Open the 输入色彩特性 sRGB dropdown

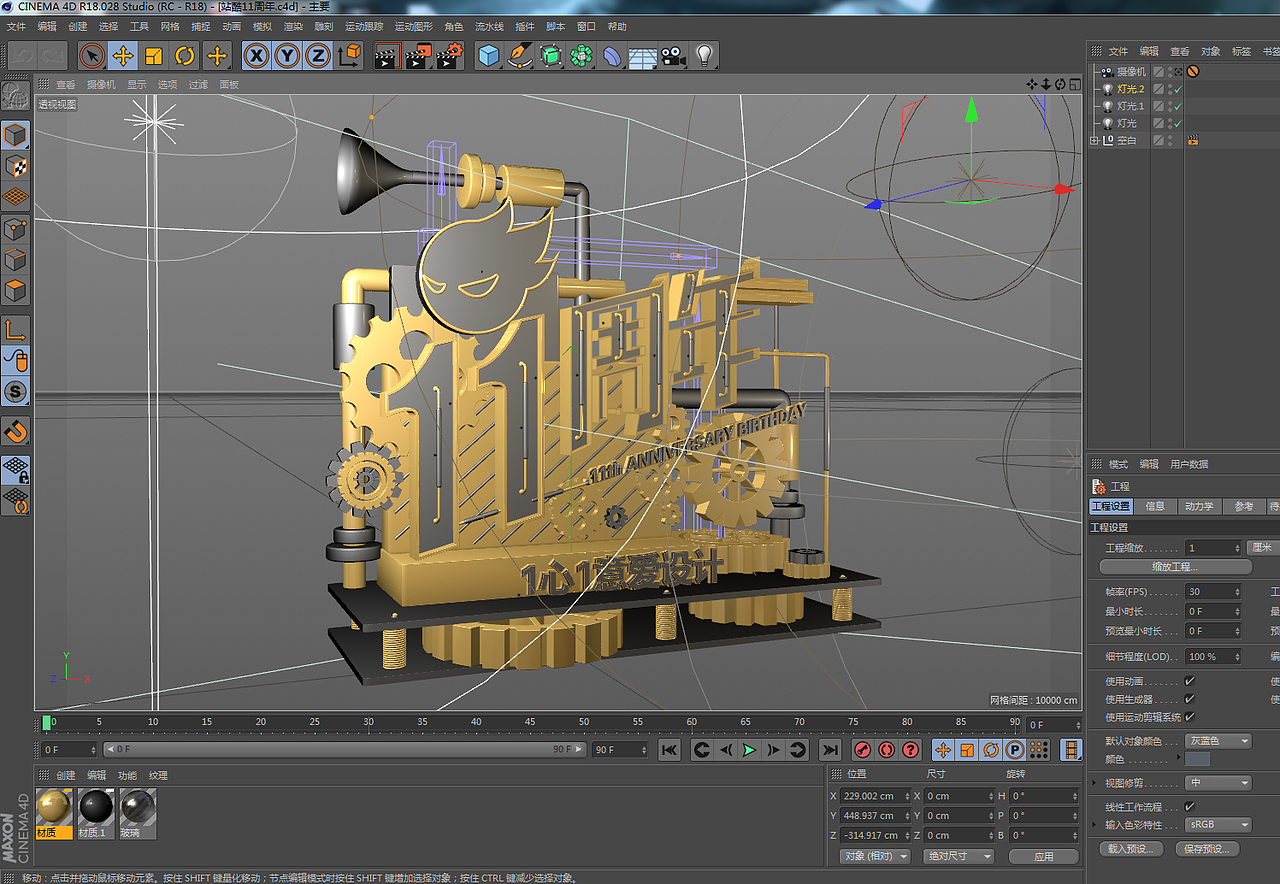pos(1218,825)
